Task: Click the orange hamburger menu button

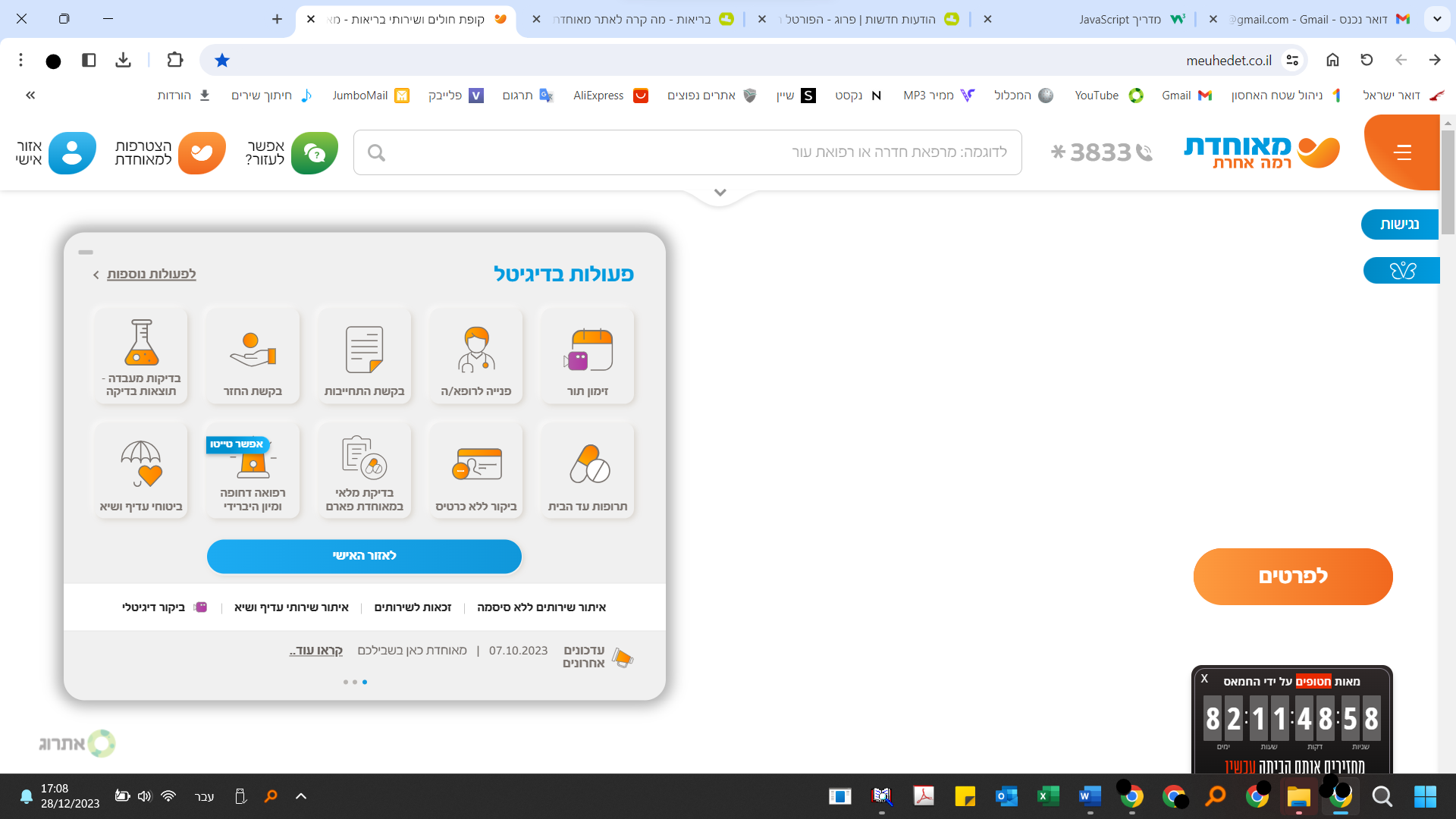Action: pyautogui.click(x=1402, y=152)
